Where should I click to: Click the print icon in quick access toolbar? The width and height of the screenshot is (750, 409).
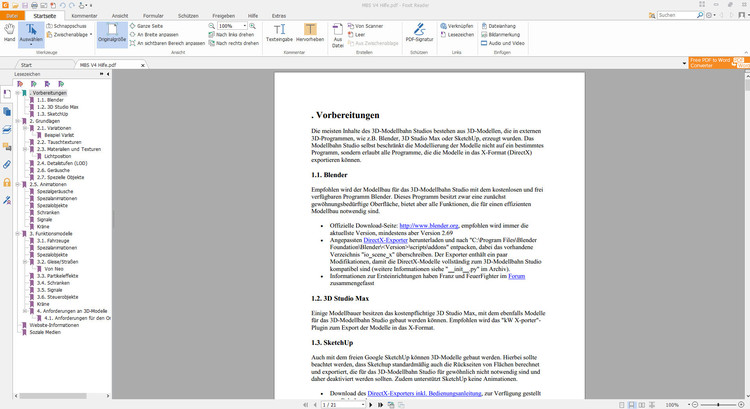pos(34,5)
